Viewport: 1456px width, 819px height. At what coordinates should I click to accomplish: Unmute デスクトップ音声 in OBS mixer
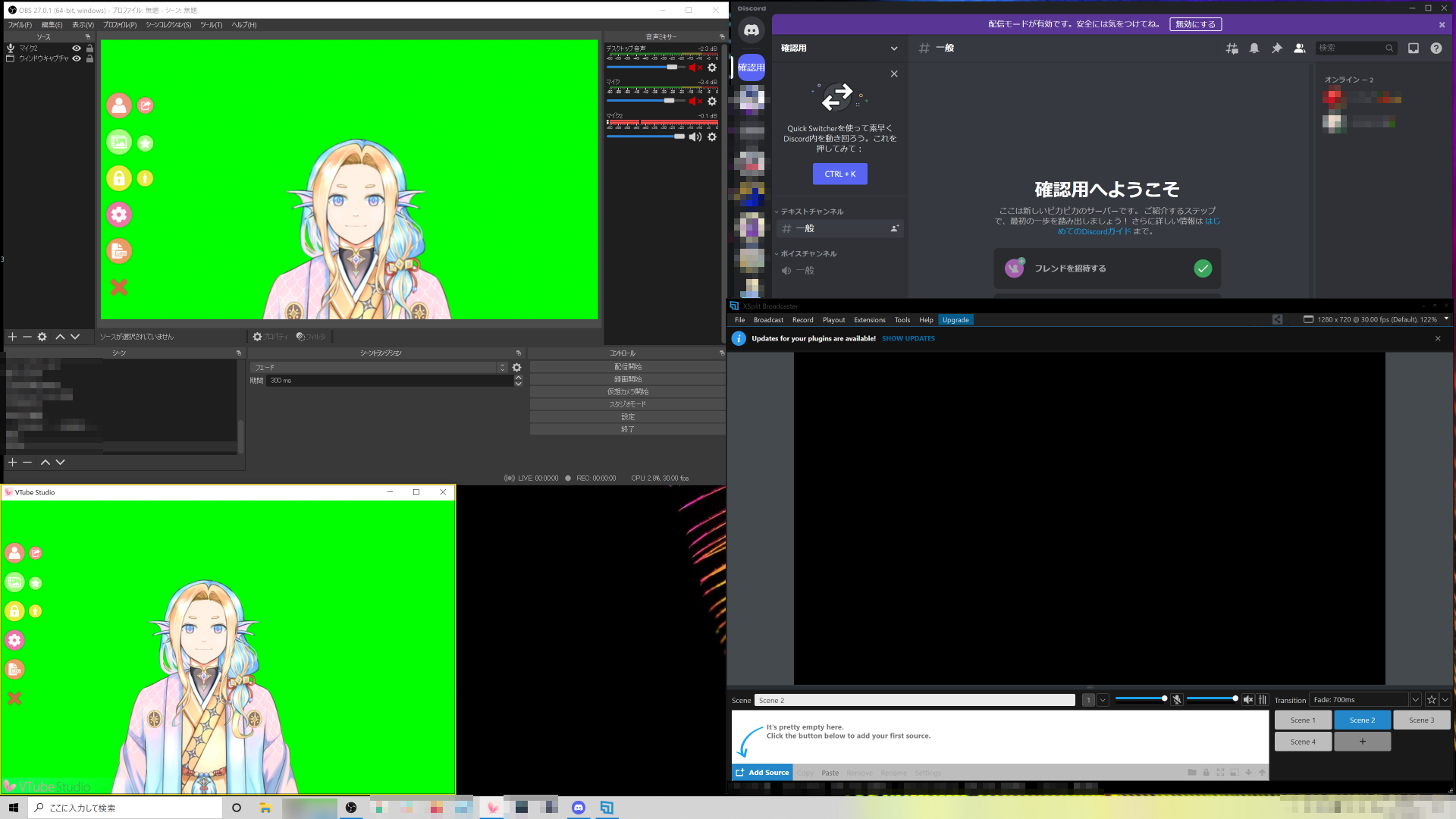coord(695,67)
